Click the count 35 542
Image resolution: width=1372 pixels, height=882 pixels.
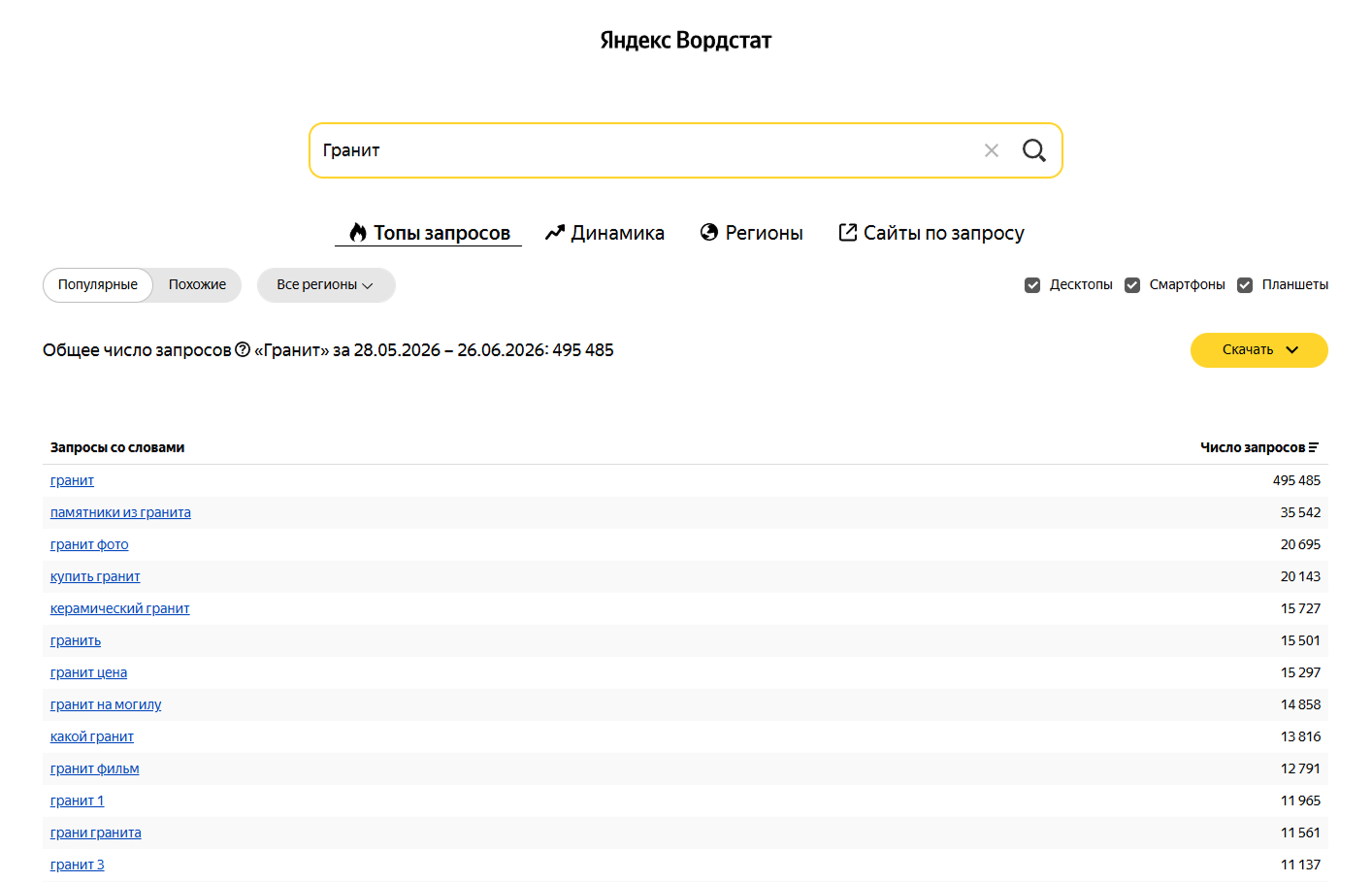tap(1300, 512)
